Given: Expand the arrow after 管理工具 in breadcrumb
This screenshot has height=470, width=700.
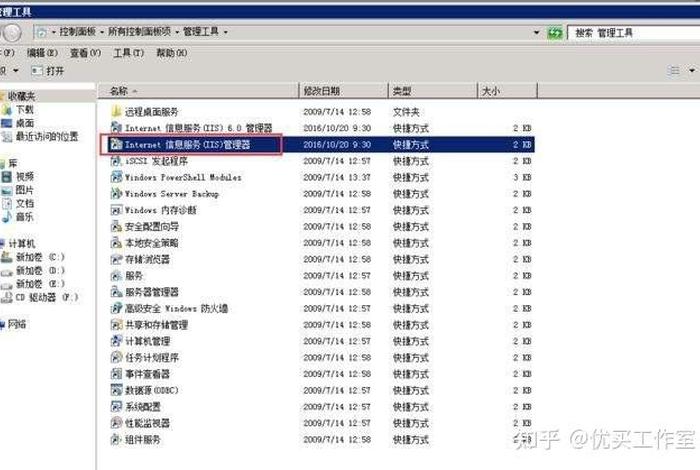Looking at the screenshot, I should [x=225, y=32].
